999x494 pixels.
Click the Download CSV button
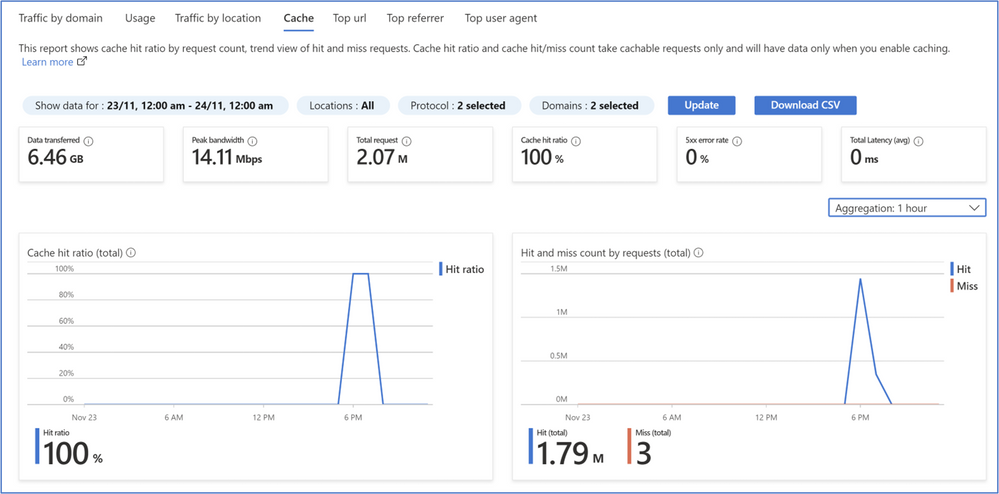pyautogui.click(x=805, y=105)
